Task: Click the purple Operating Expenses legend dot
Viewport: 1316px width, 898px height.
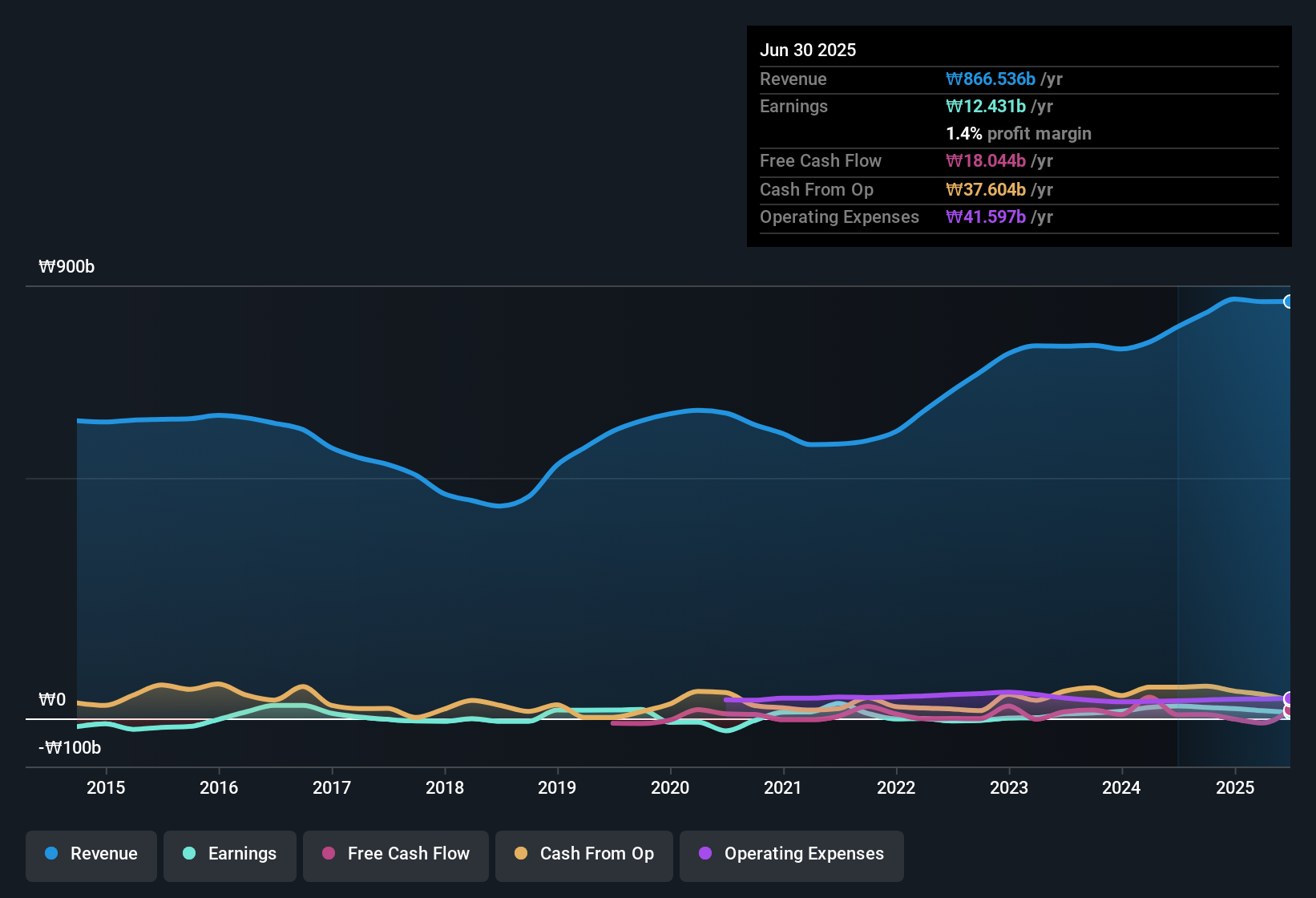Action: pos(705,854)
